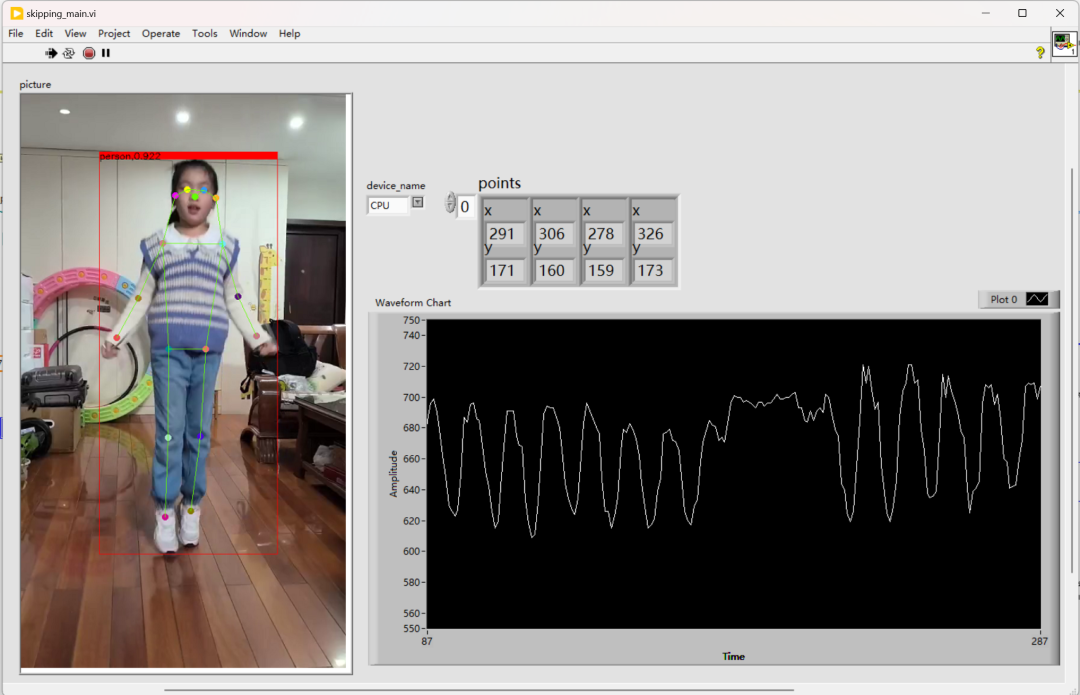1080x695 pixels.
Task: Click the vertical scrollbar on right edge
Action: [x=1072, y=371]
